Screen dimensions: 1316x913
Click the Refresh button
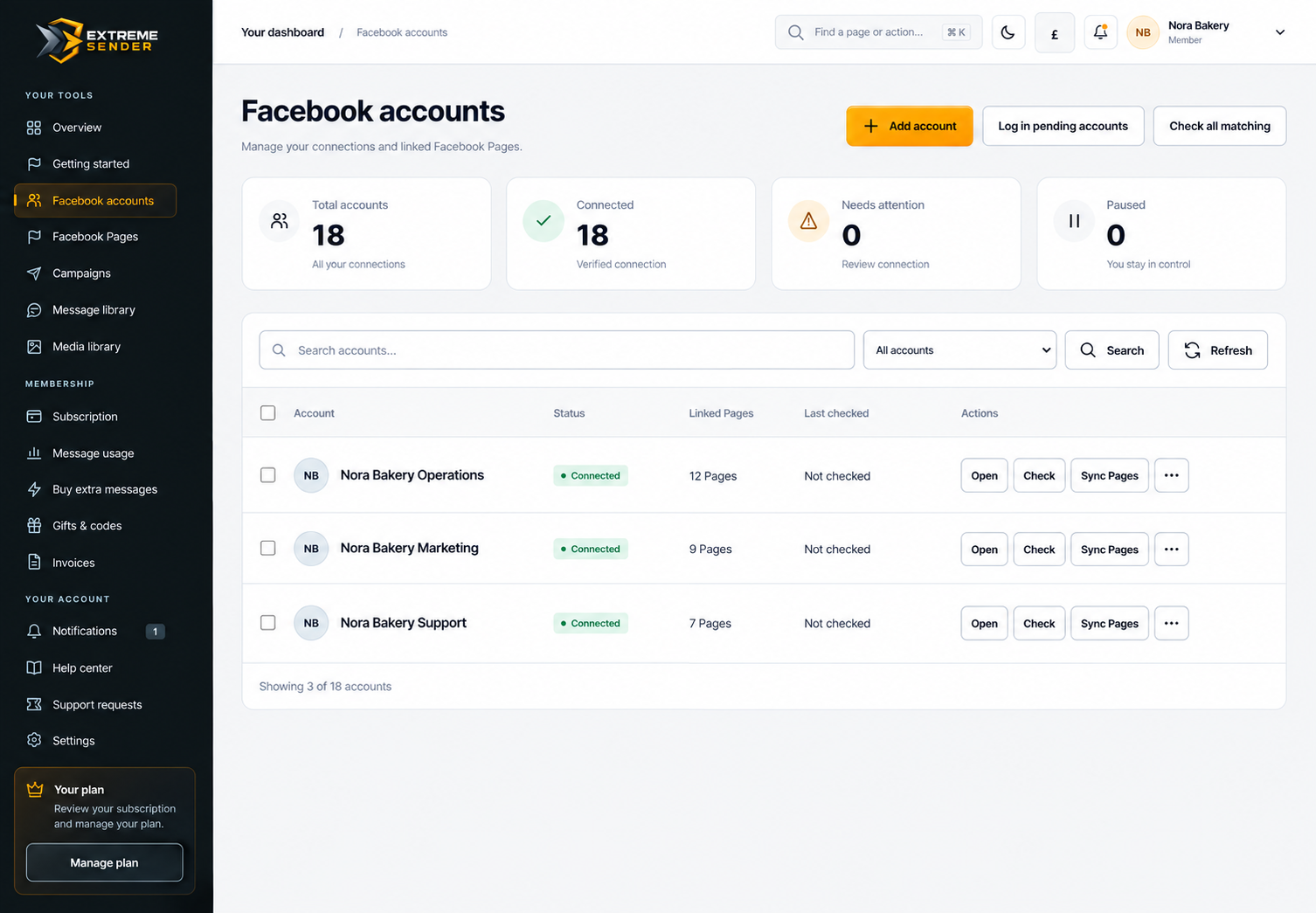pyautogui.click(x=1218, y=350)
